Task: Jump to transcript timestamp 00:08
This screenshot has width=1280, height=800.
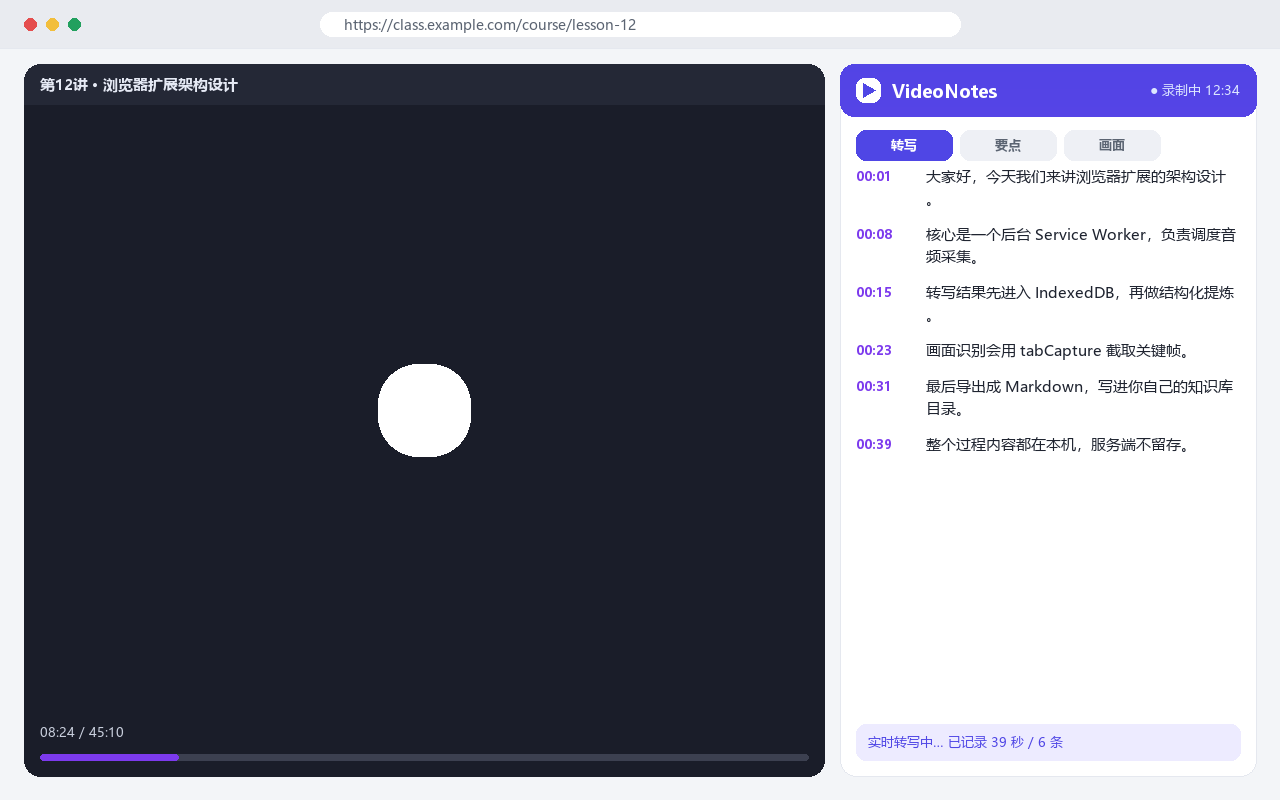Action: pyautogui.click(x=874, y=234)
